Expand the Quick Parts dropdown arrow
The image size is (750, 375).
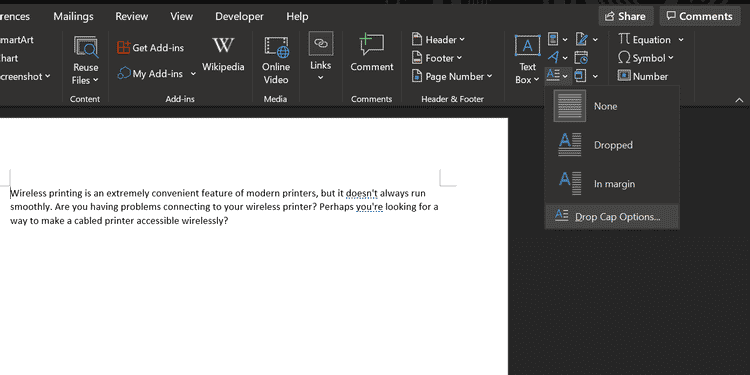pyautogui.click(x=565, y=40)
